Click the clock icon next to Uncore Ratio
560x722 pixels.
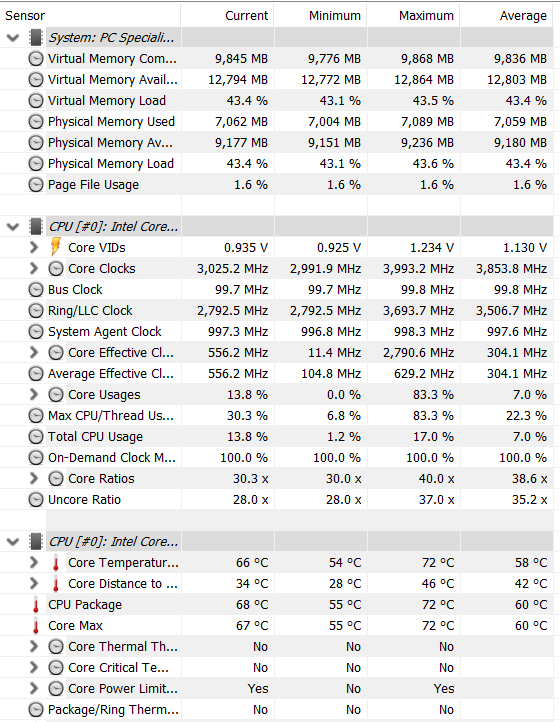click(x=36, y=500)
